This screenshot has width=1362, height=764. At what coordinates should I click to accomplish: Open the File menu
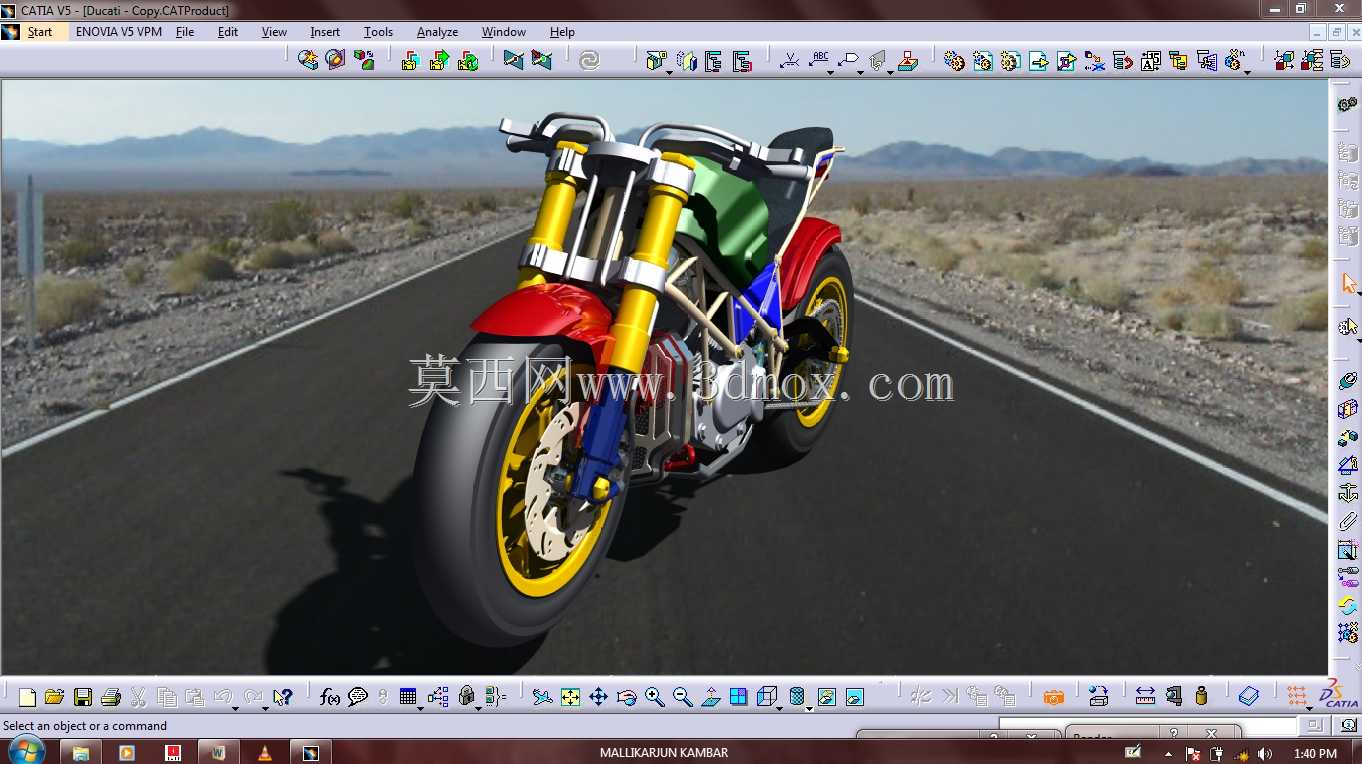pos(185,32)
